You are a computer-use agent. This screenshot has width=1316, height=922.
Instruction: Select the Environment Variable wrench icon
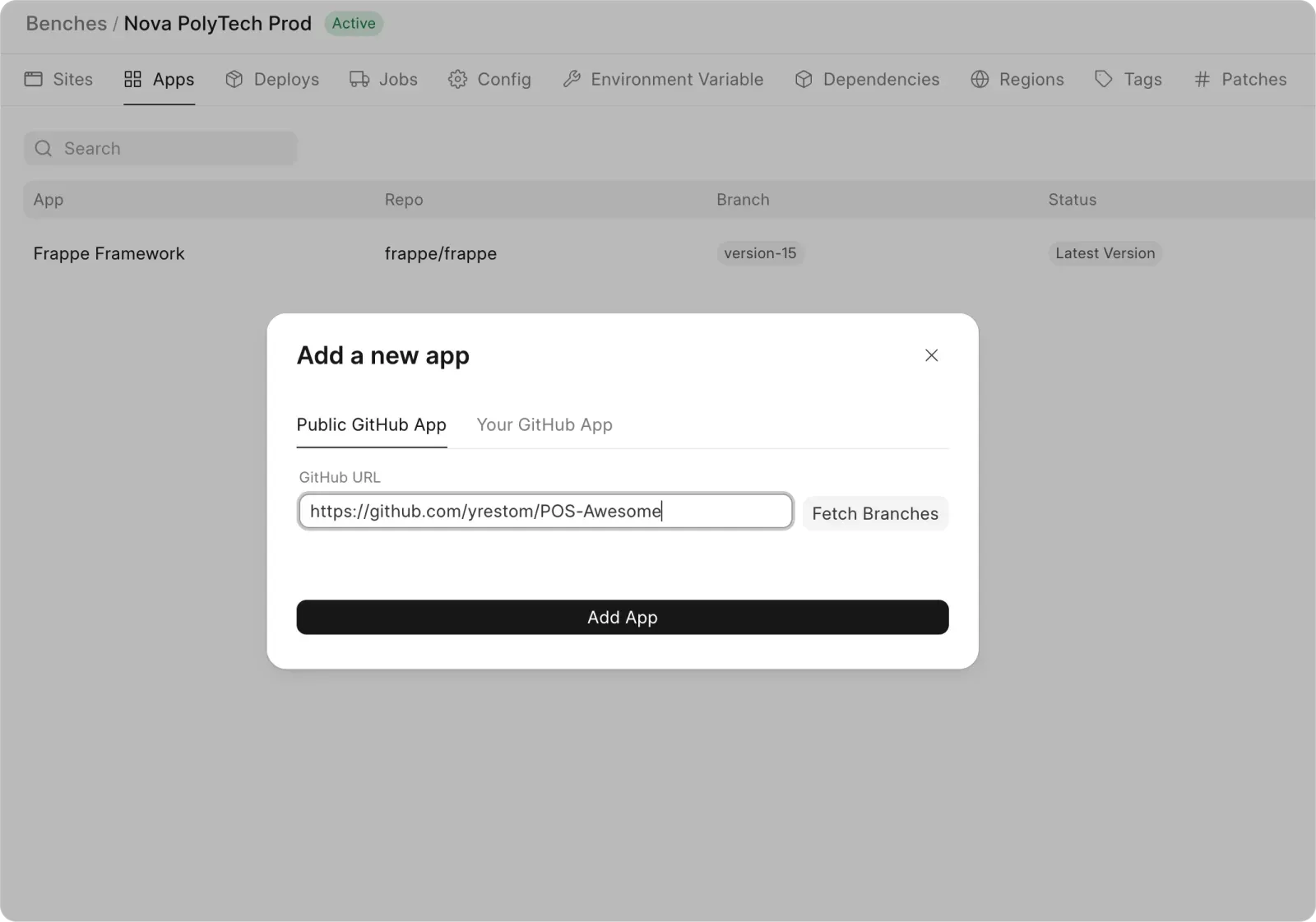[x=572, y=79]
